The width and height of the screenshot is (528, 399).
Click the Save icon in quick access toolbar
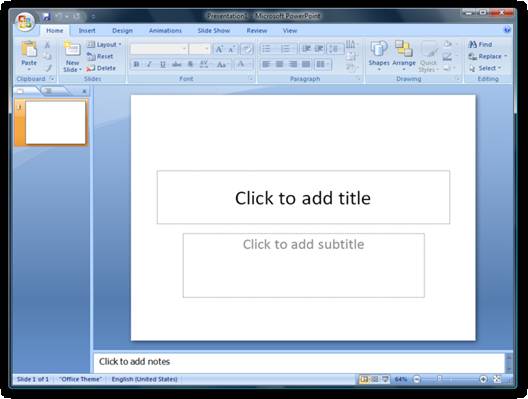pyautogui.click(x=46, y=16)
